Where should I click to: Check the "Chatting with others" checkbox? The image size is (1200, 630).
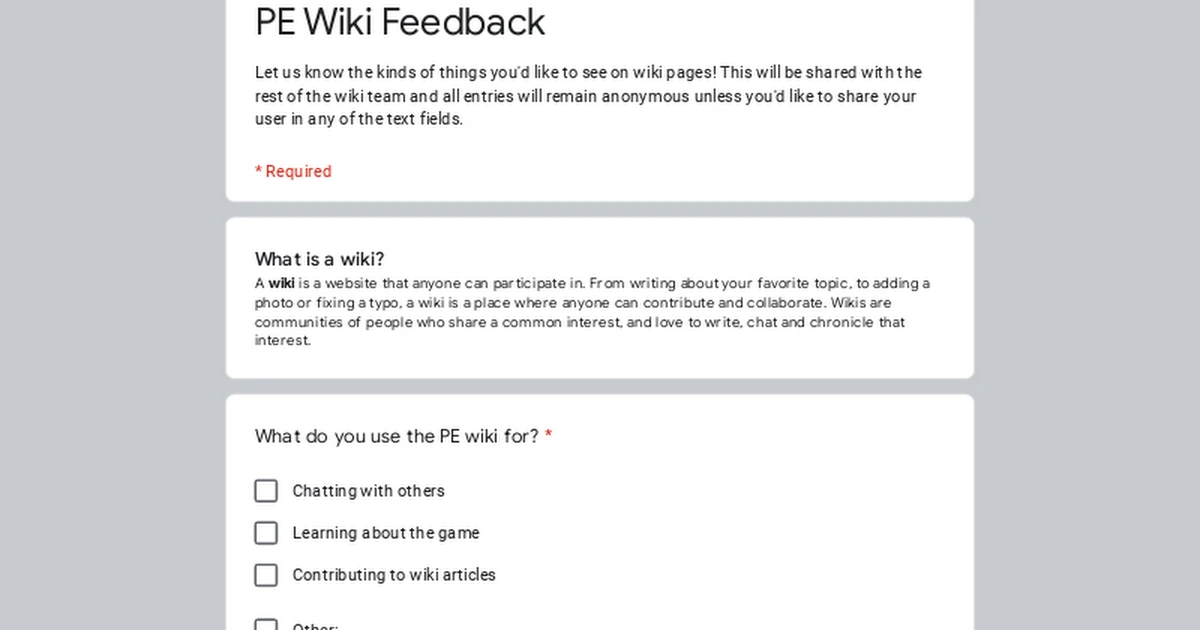(266, 491)
